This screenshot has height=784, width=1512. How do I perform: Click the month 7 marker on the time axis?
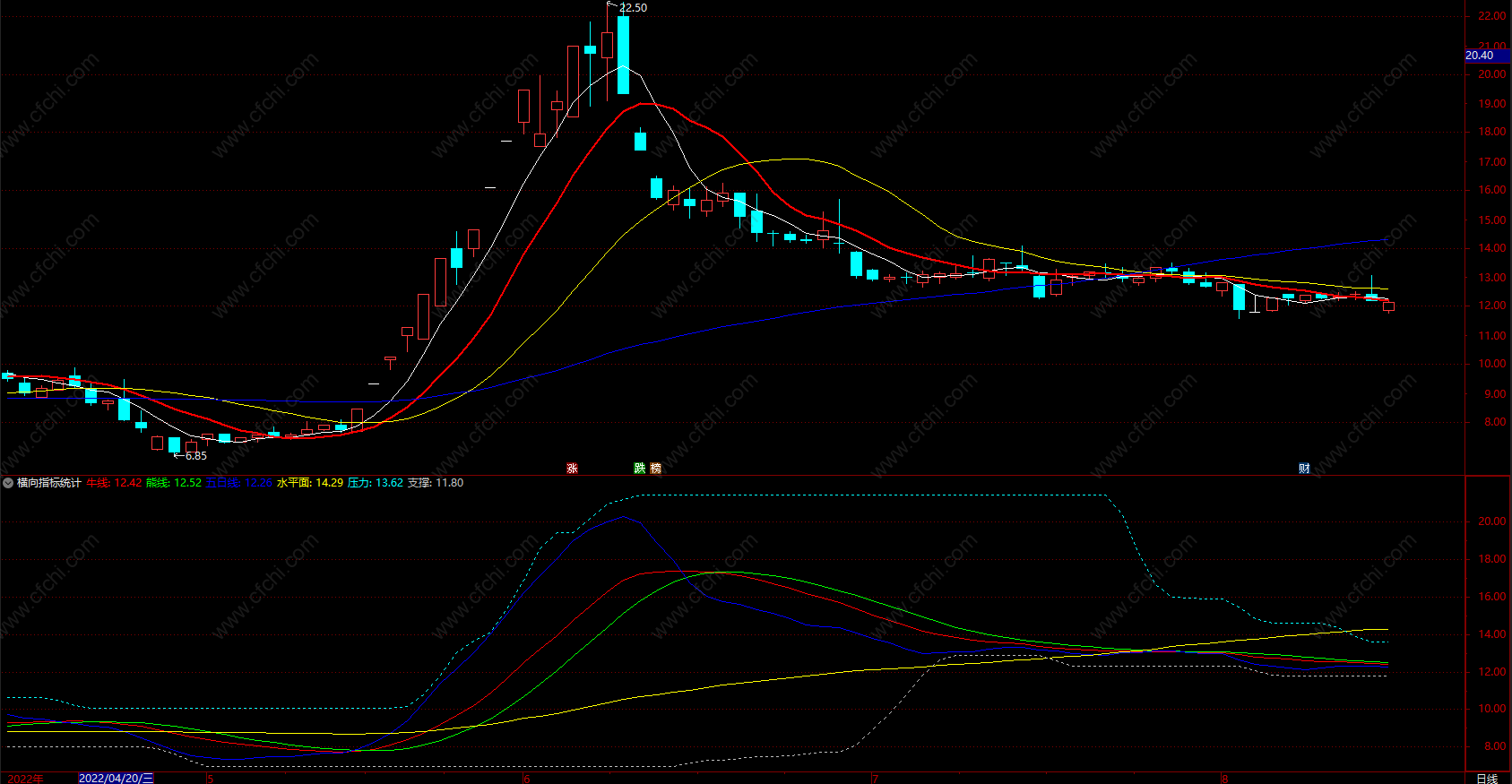coord(875,779)
